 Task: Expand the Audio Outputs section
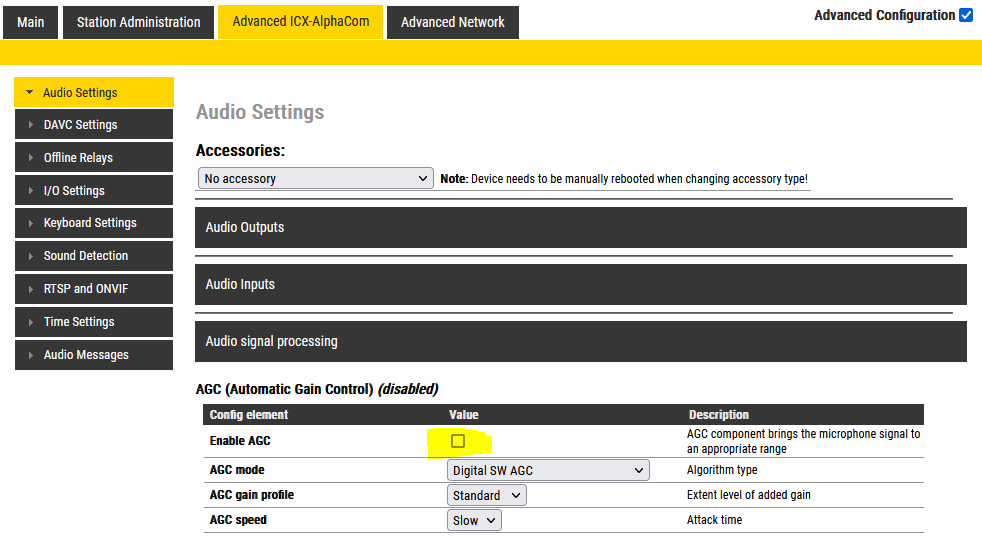click(x=580, y=227)
